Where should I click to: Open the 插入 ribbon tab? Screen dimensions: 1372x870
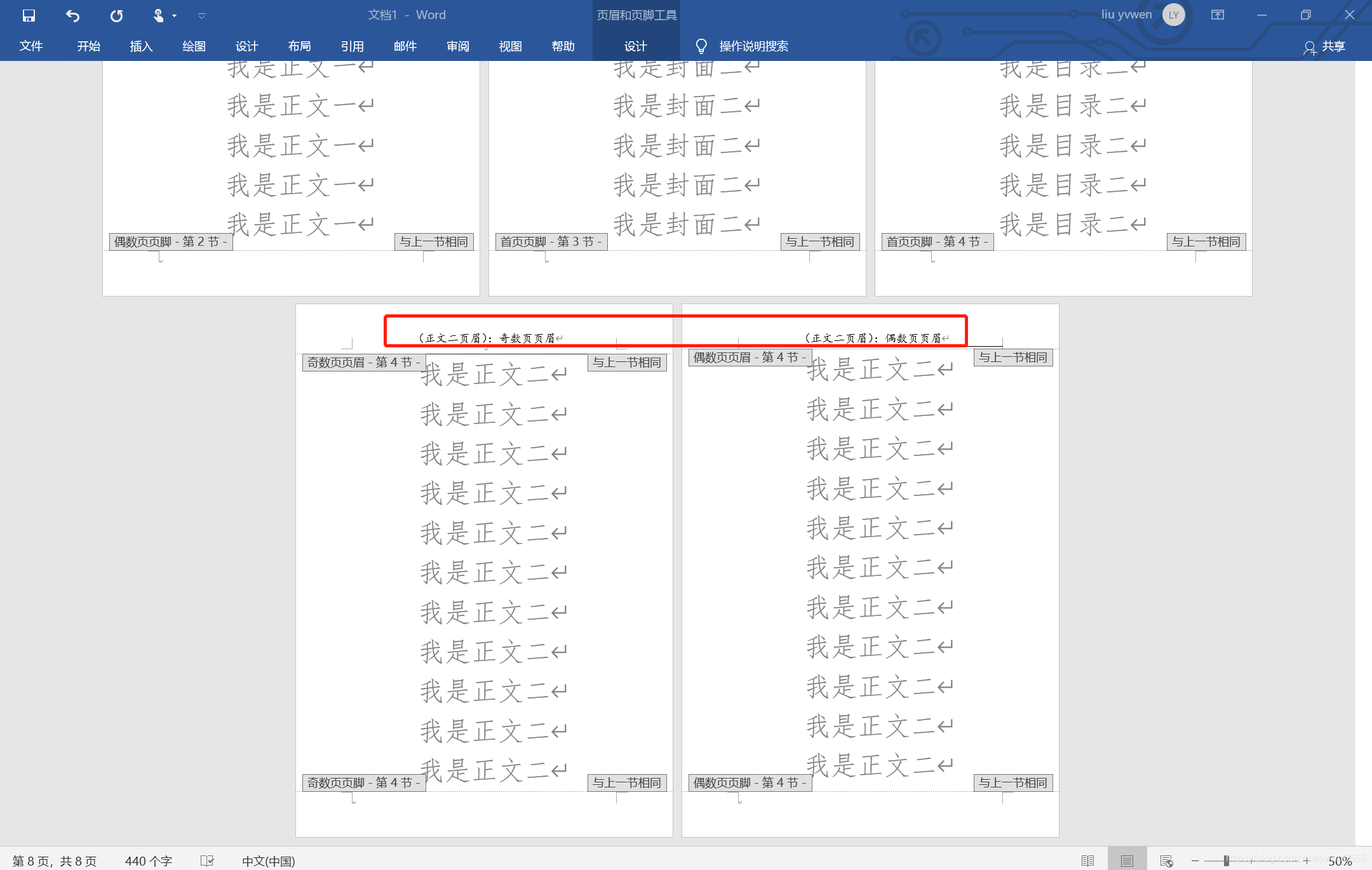point(141,46)
